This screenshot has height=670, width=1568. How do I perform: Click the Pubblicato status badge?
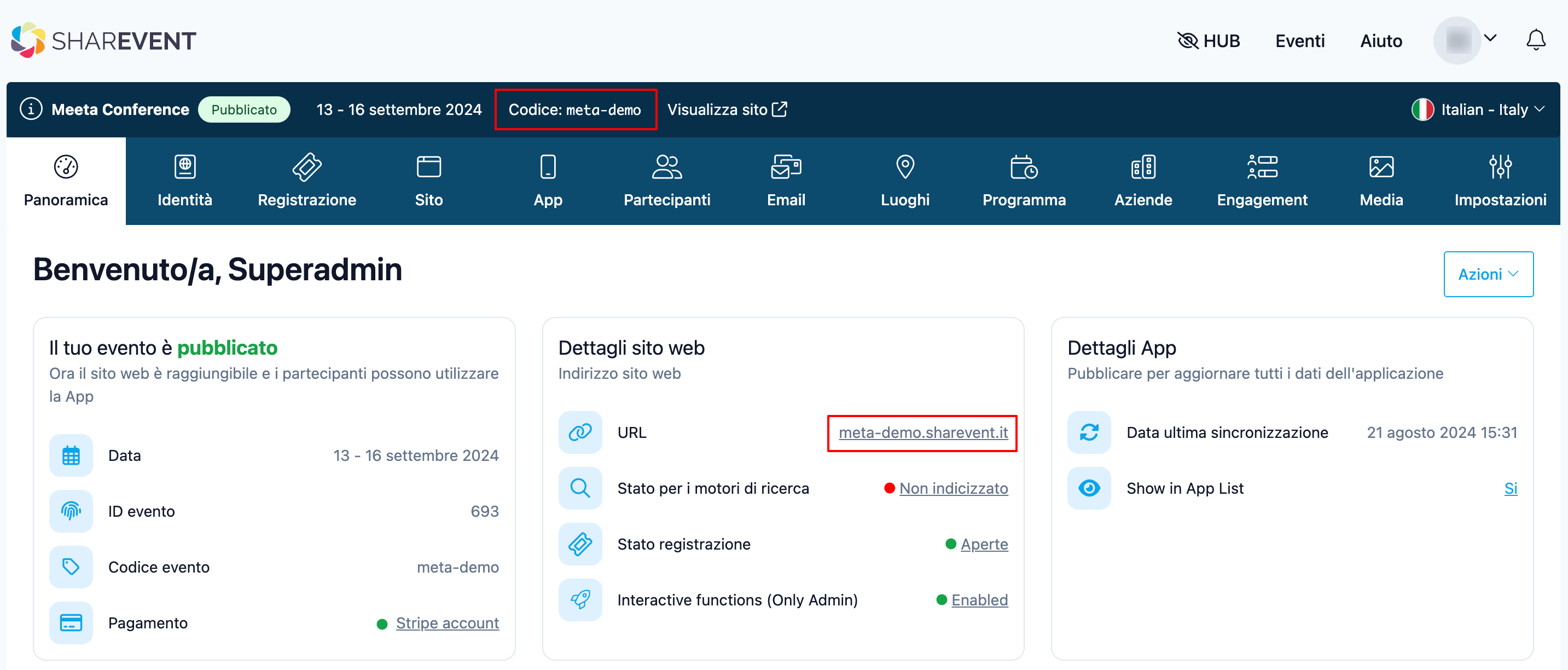coord(244,109)
